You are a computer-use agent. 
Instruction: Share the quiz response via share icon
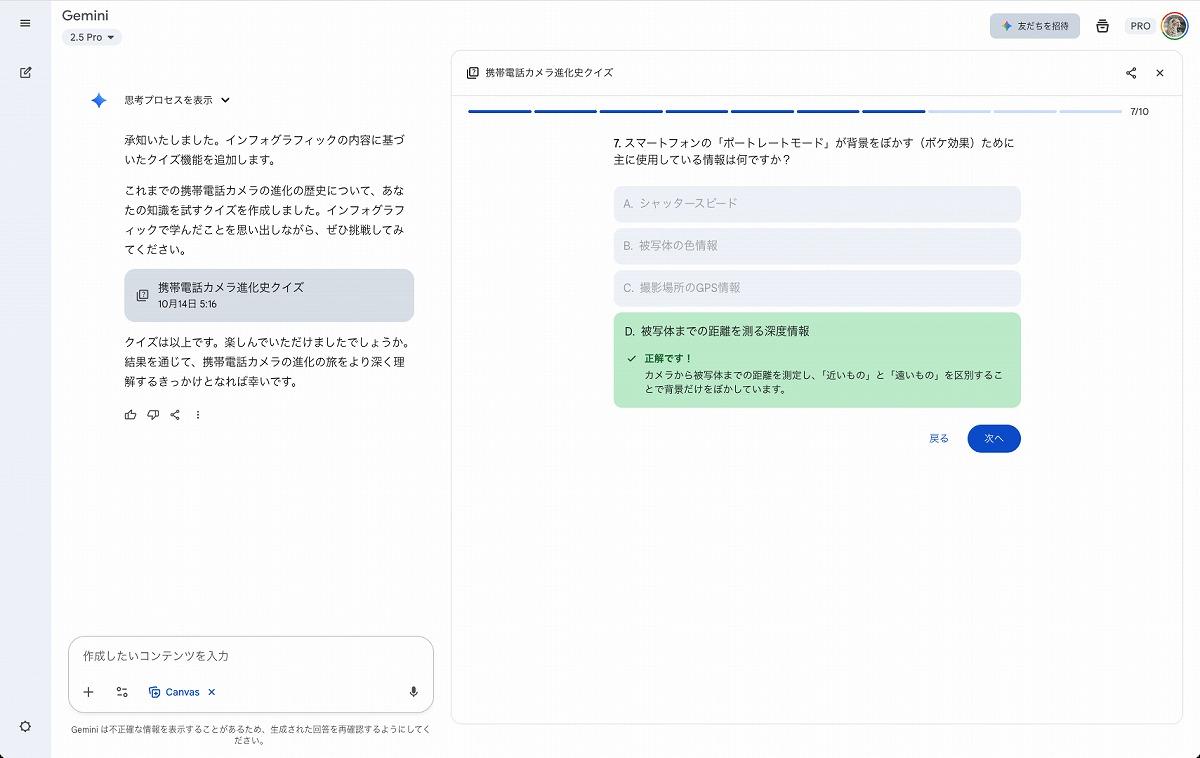point(176,414)
